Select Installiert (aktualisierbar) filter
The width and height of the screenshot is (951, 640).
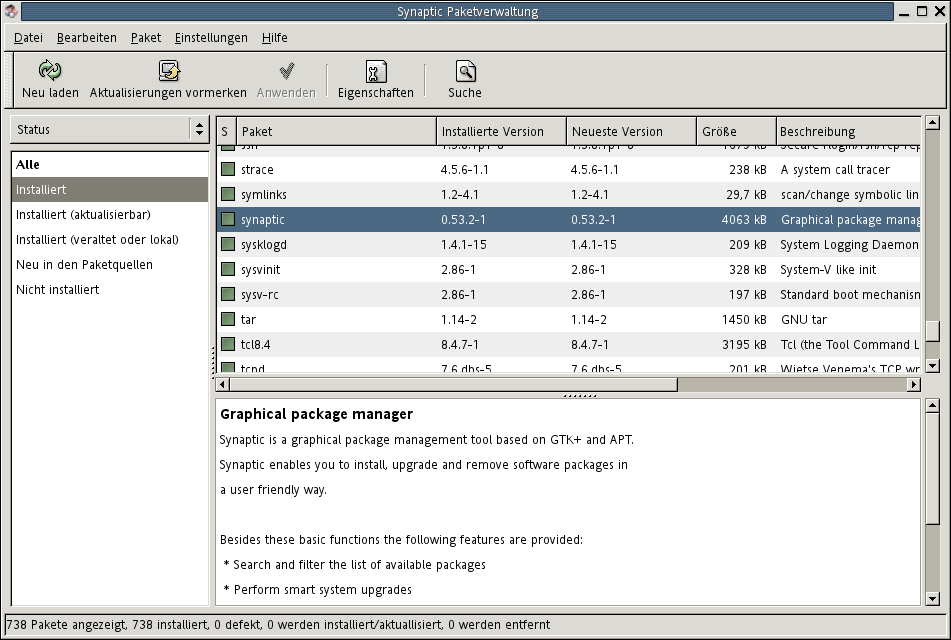(83, 214)
